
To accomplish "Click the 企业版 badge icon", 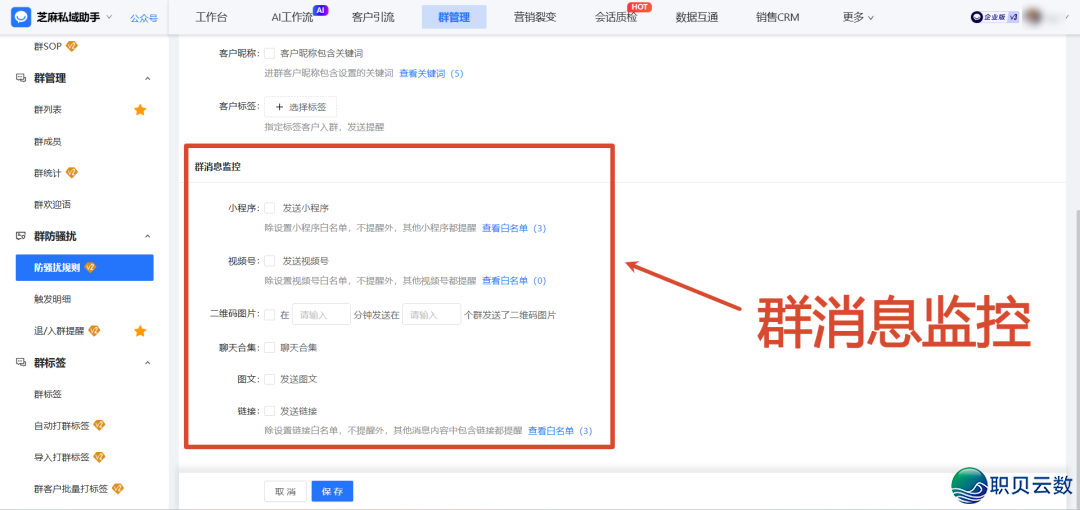I will 995,17.
